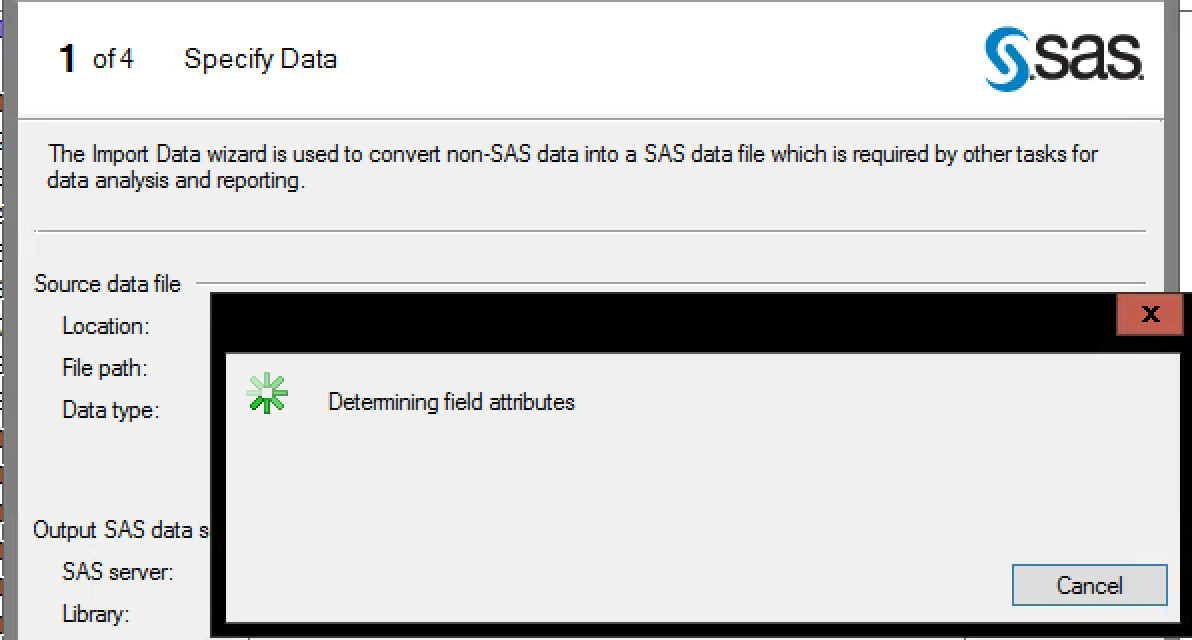Click the large bold '1' step digit
Screen dimensions: 1192x640
click(67, 59)
